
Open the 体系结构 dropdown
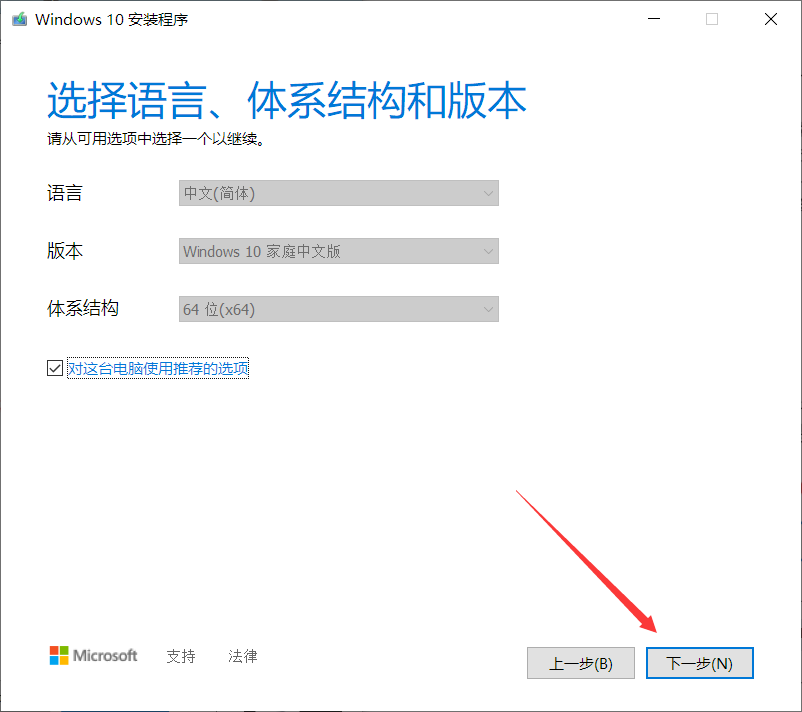338,309
